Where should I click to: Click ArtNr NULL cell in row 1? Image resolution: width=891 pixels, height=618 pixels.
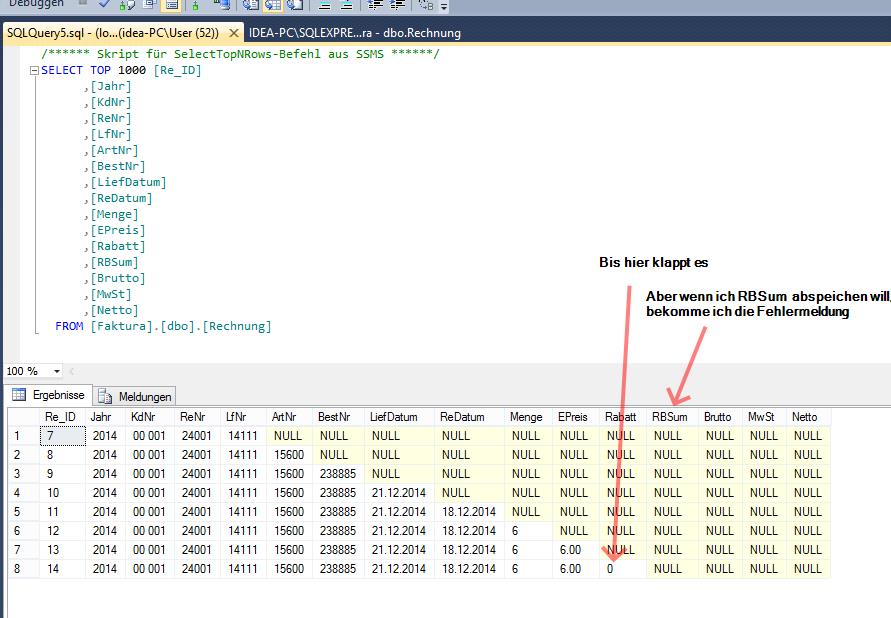click(x=289, y=436)
